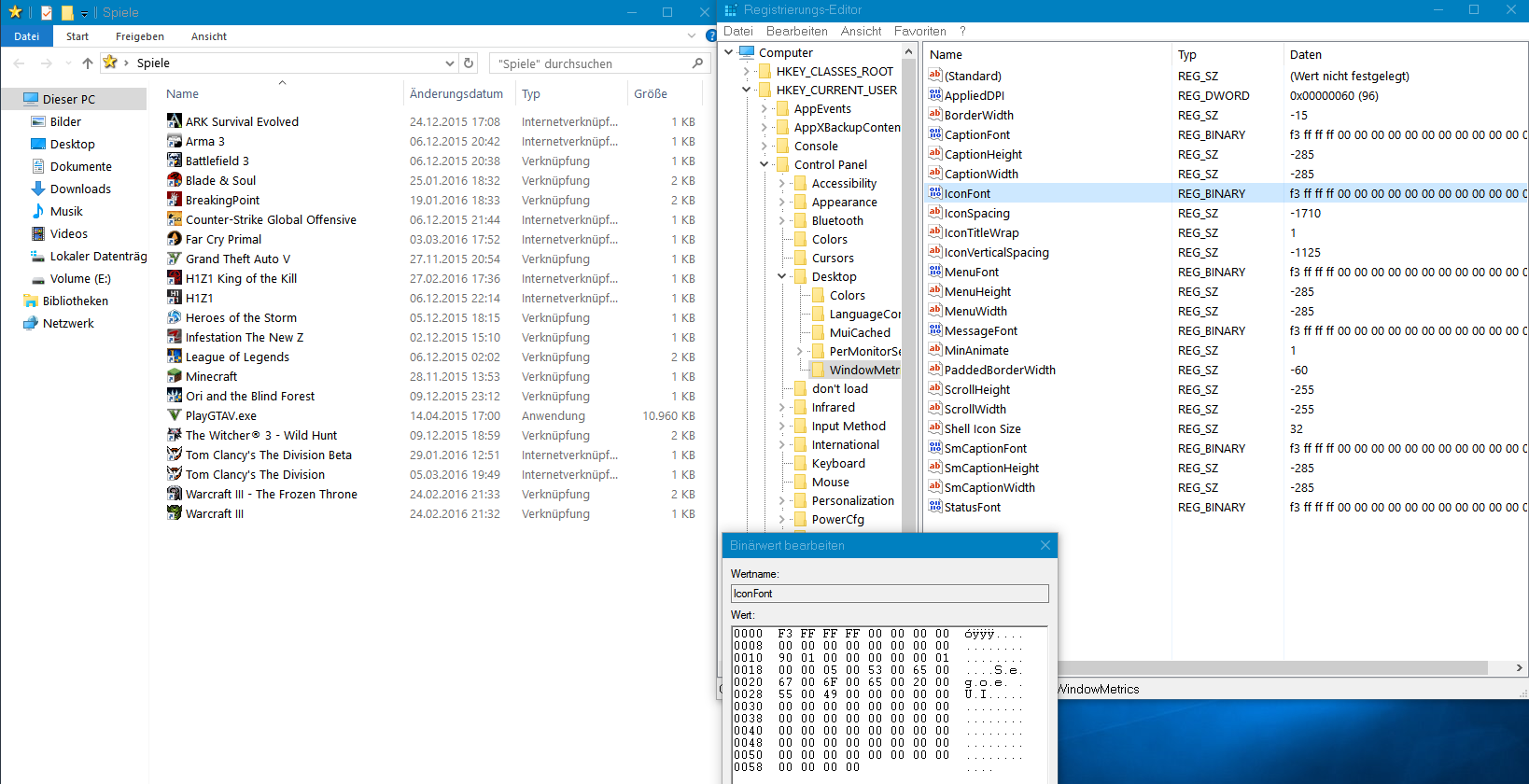This screenshot has width=1529, height=784.
Task: Select the BorderWidth value icon in registry
Action: click(935, 114)
